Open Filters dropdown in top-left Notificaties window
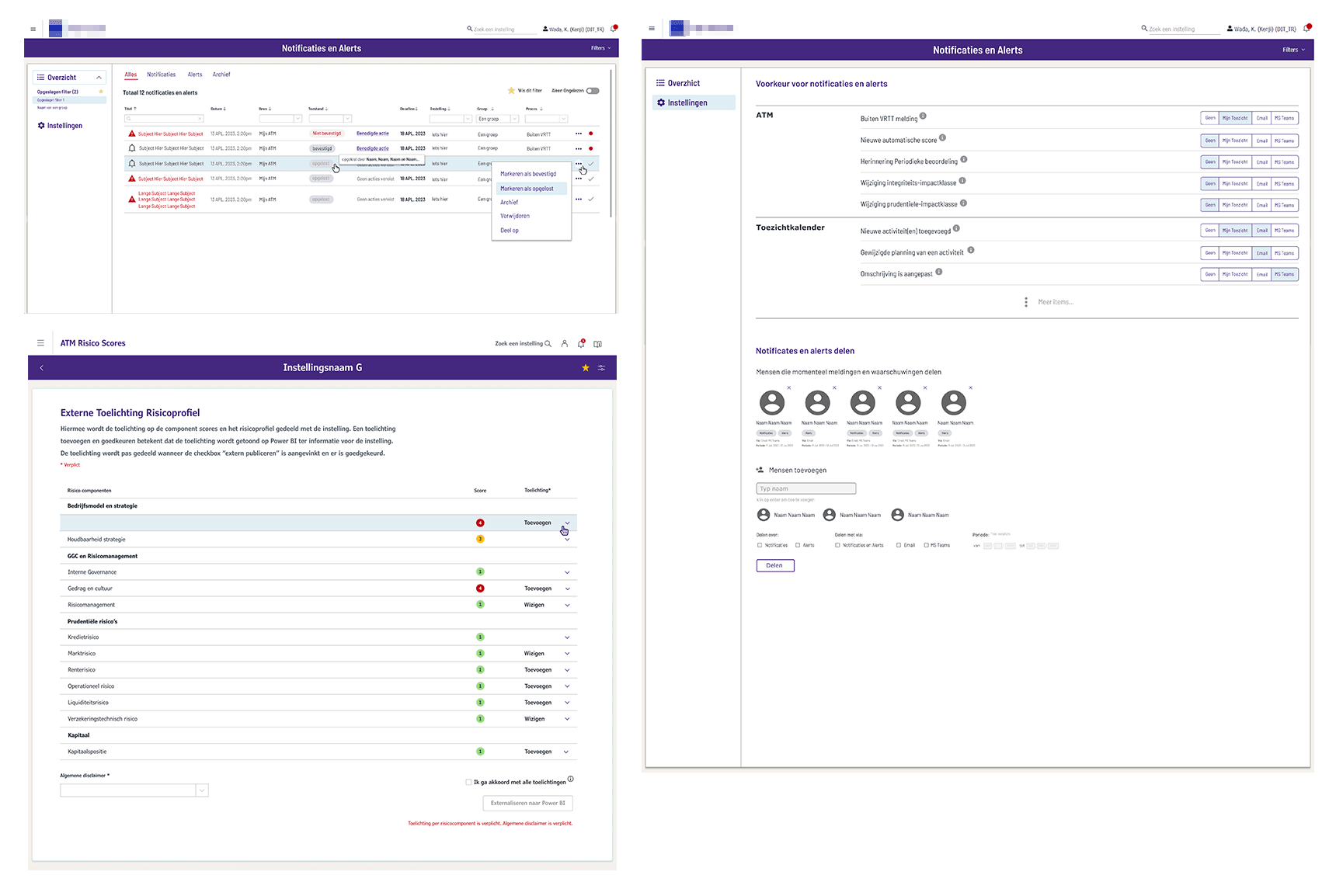This screenshot has height=896, width=1336. point(600,48)
